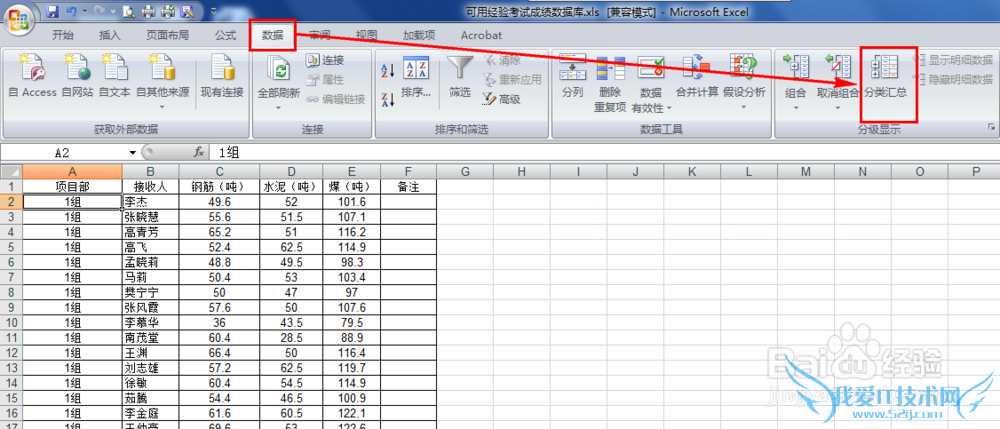Import data with 自 Access

coord(32,76)
